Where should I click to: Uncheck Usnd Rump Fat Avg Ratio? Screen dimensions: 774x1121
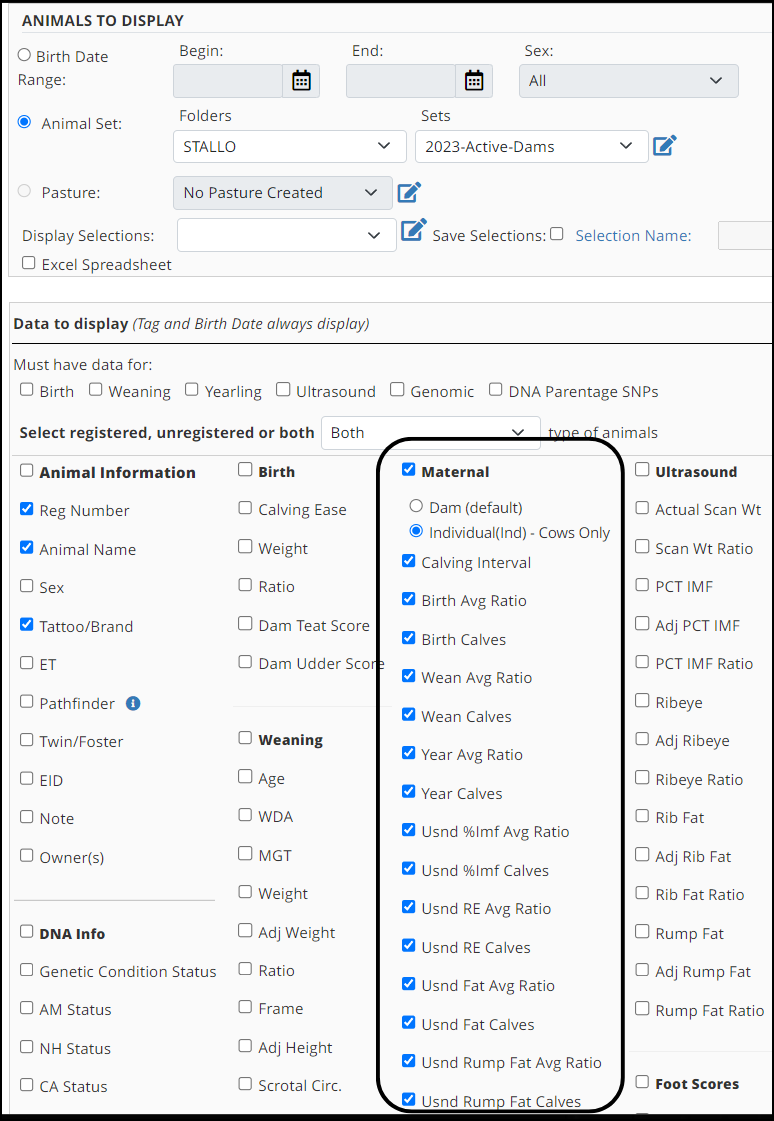[x=409, y=1061]
